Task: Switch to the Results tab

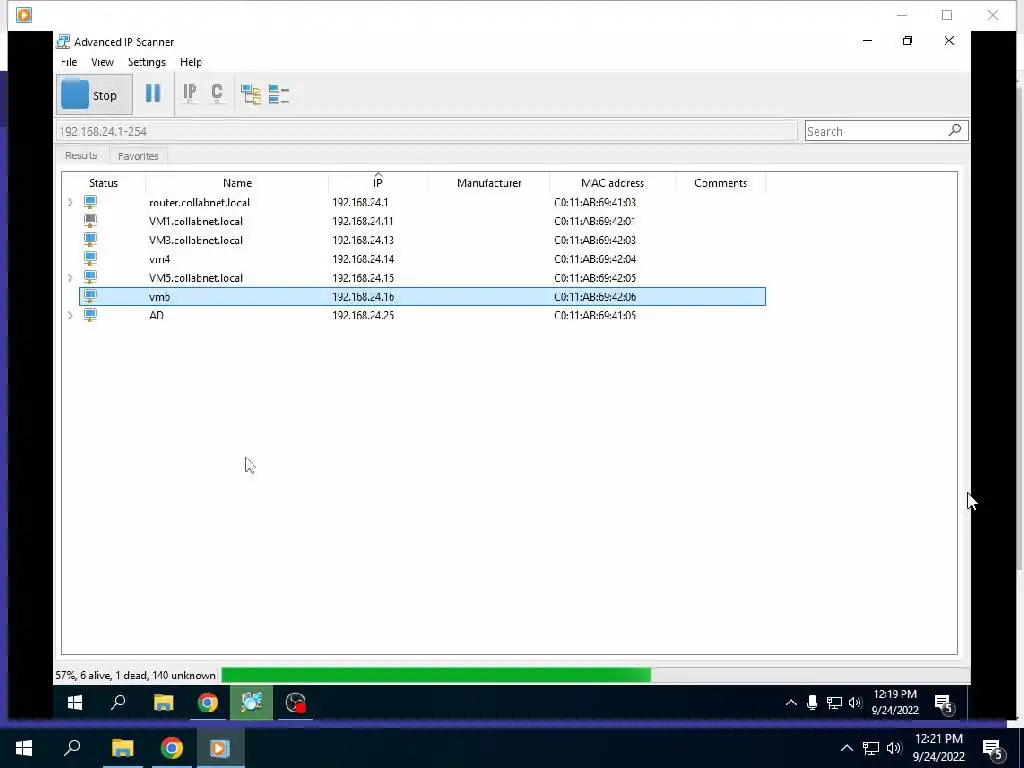Action: point(81,155)
